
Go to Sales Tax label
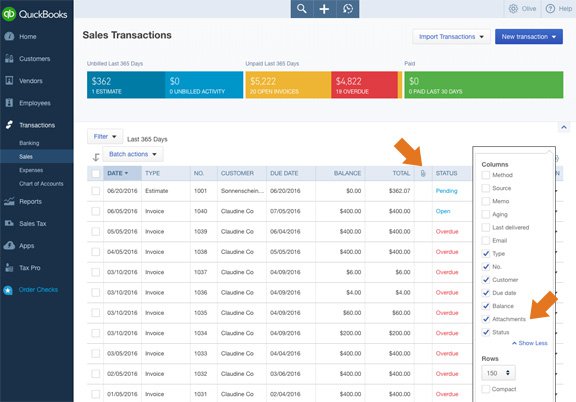coord(33,223)
